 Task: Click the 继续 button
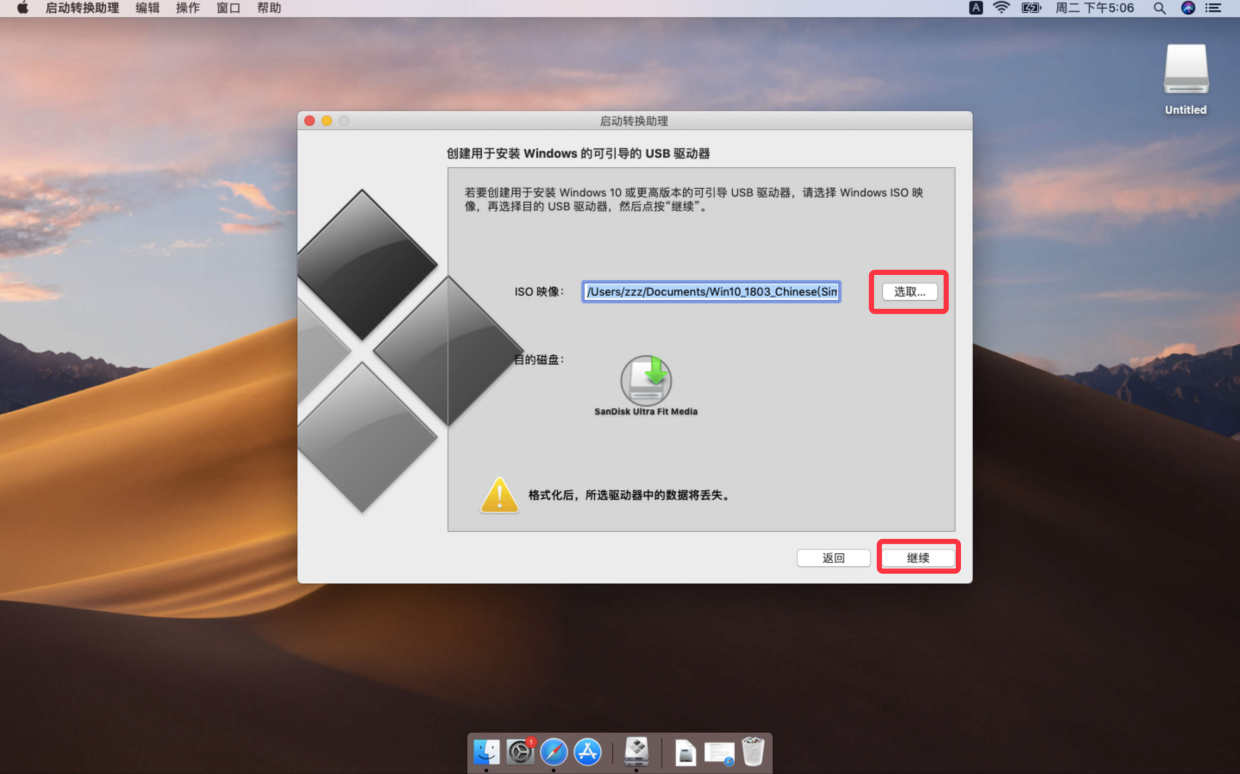click(918, 558)
